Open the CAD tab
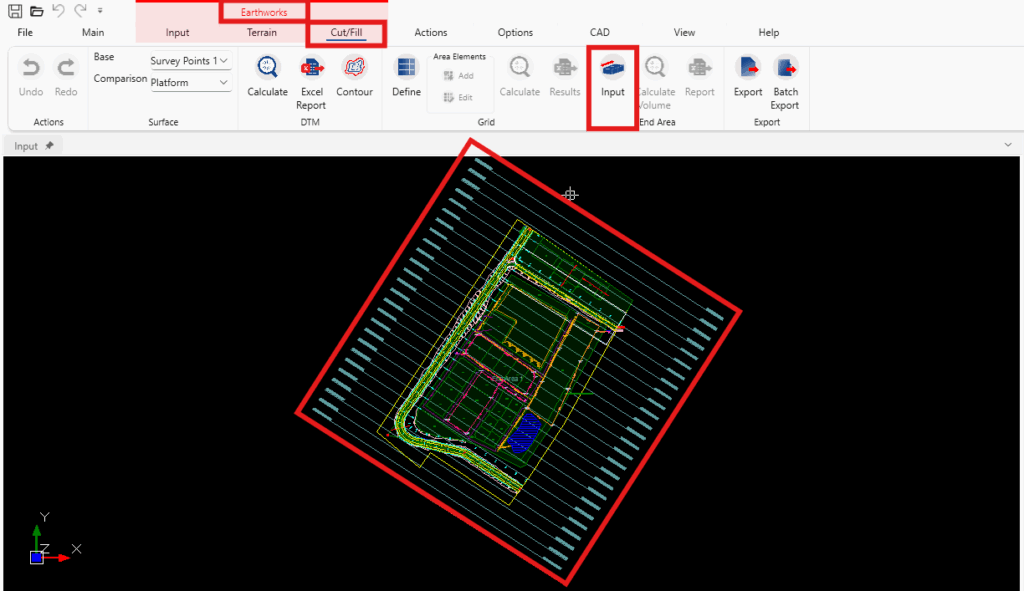 click(600, 32)
